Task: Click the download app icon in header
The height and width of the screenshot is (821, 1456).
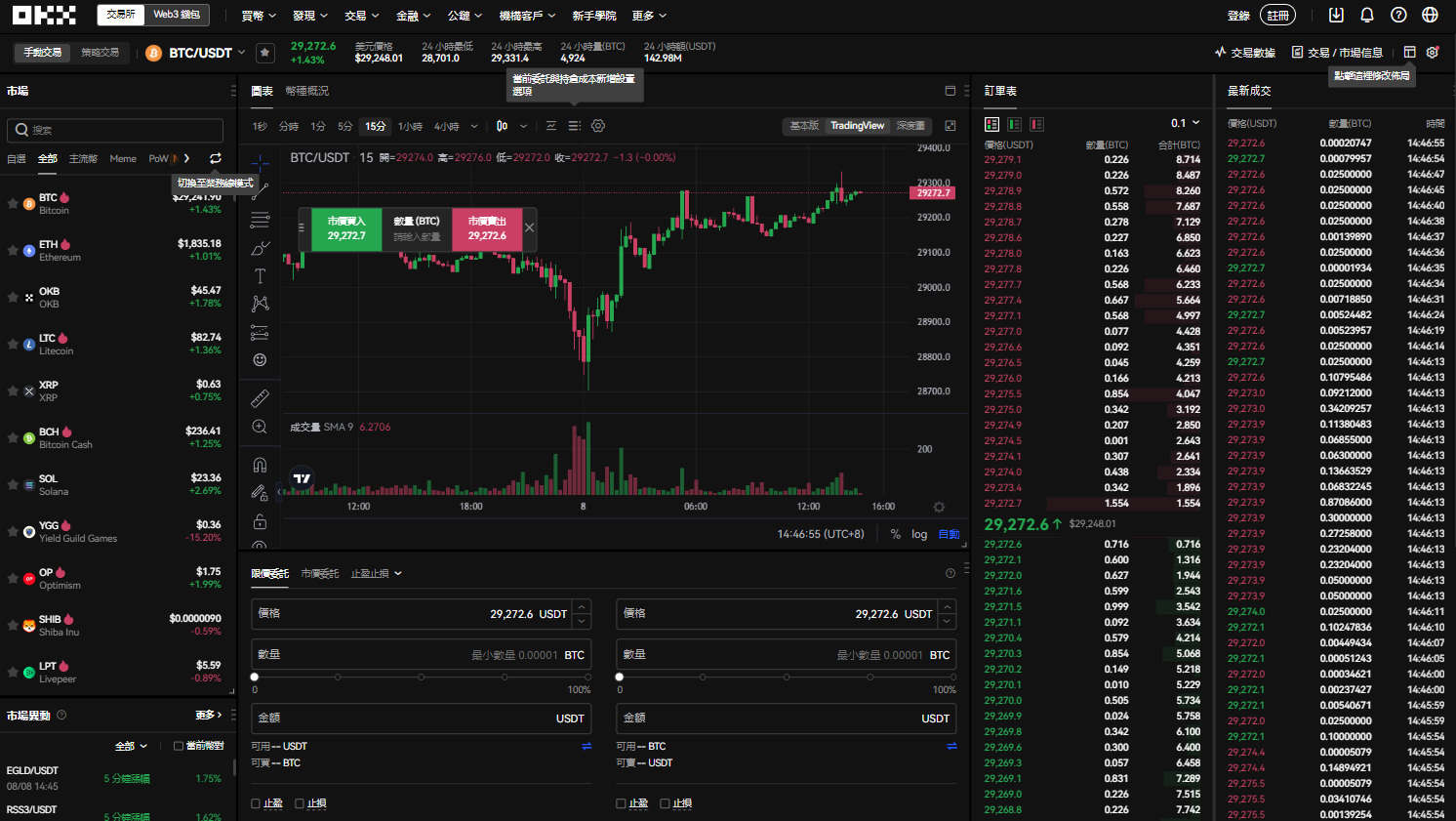Action: coord(1336,15)
